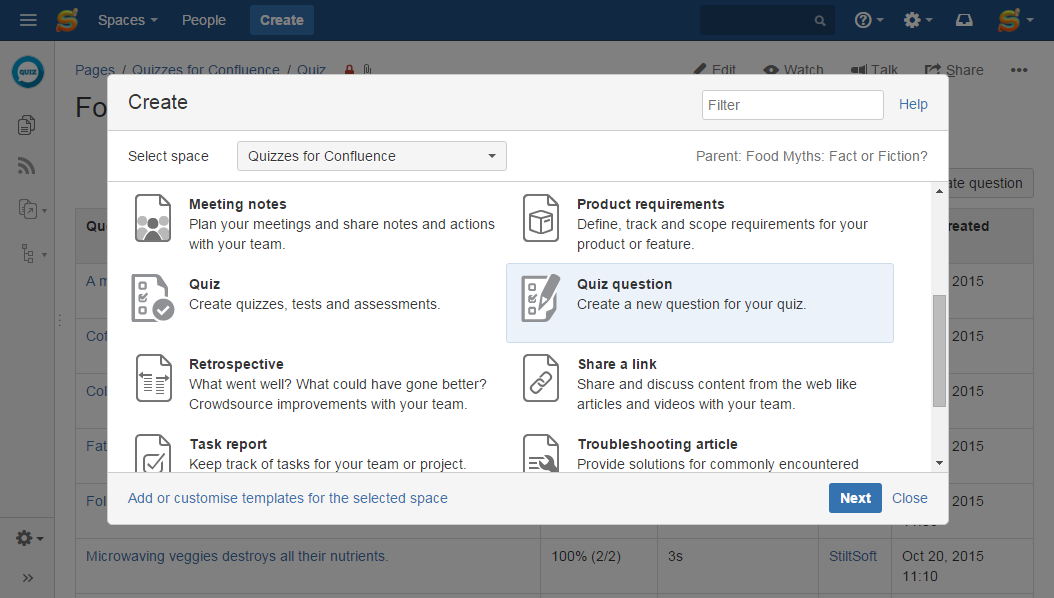
Task: Select the Quiz template icon
Action: pos(153,297)
